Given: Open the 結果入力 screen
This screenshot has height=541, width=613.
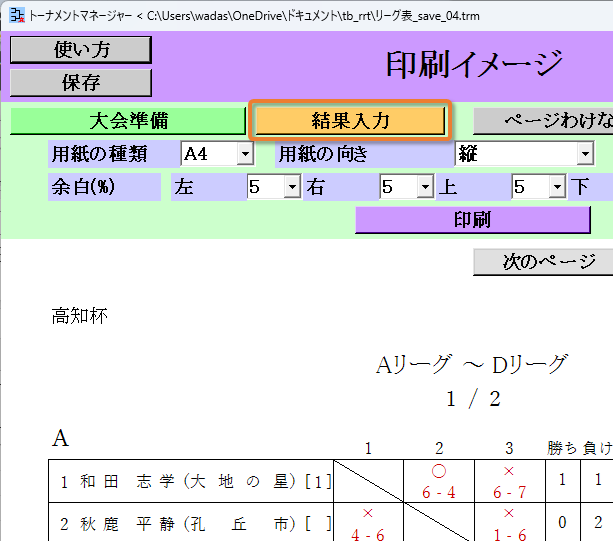Looking at the screenshot, I should click(350, 120).
